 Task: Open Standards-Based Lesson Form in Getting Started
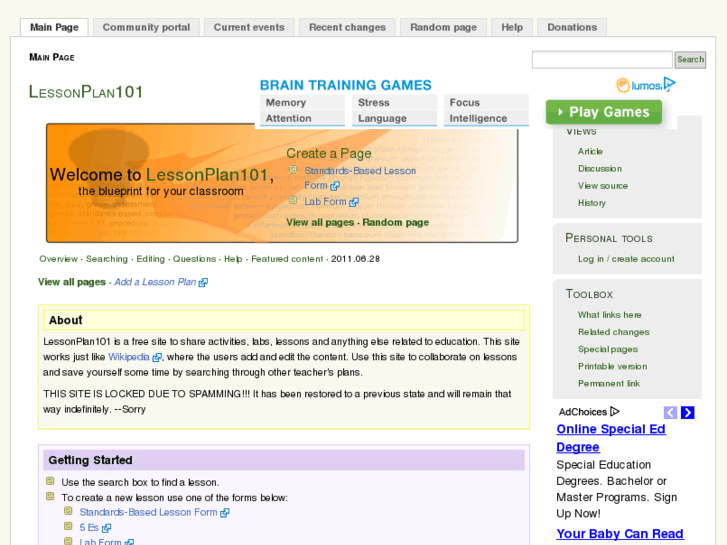(x=148, y=512)
